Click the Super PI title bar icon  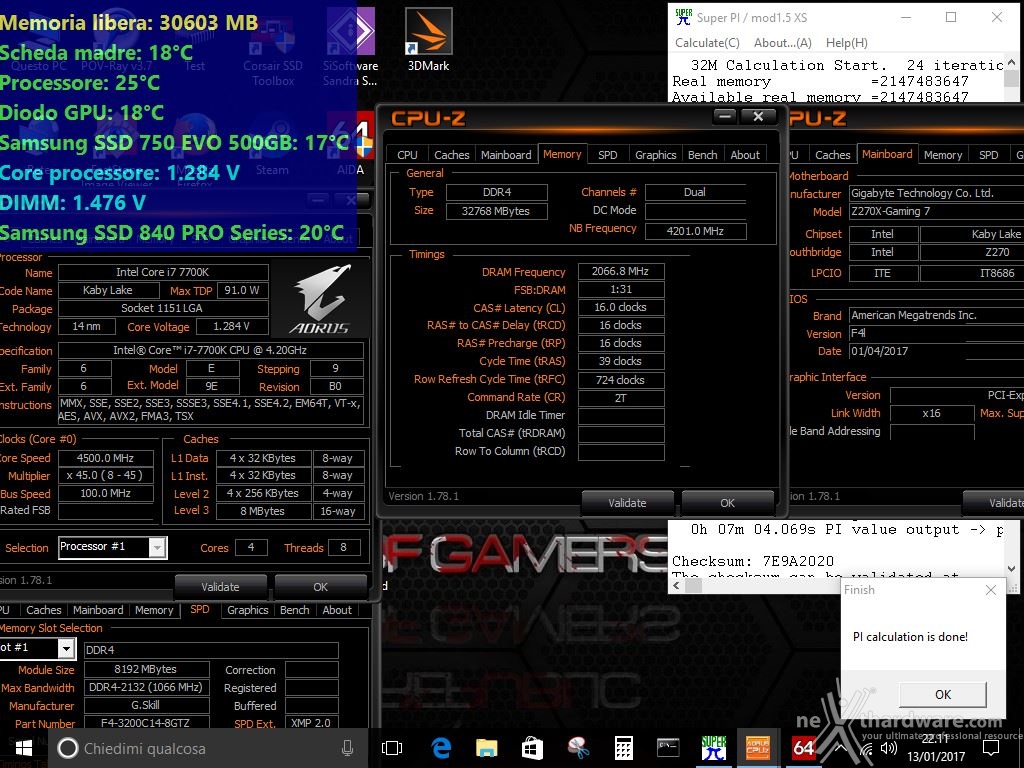click(x=683, y=17)
